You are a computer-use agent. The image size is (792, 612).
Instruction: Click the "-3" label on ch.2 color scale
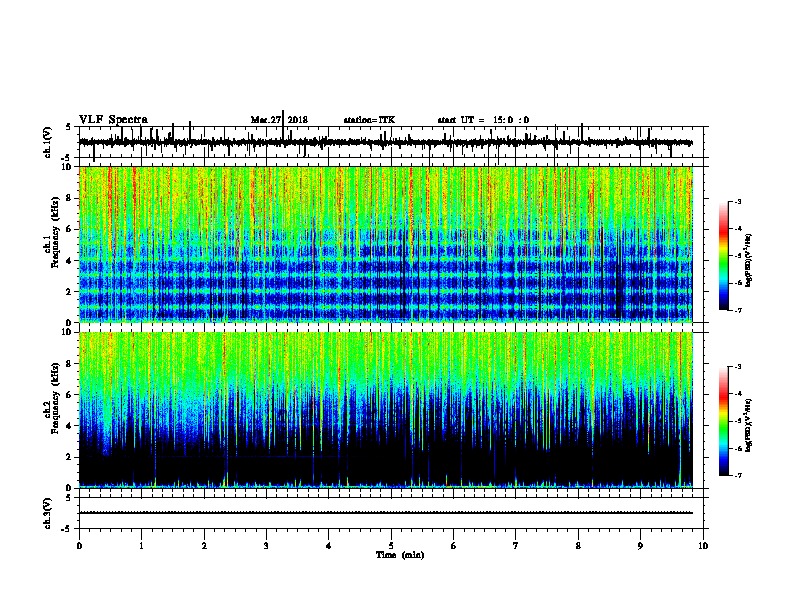737,367
